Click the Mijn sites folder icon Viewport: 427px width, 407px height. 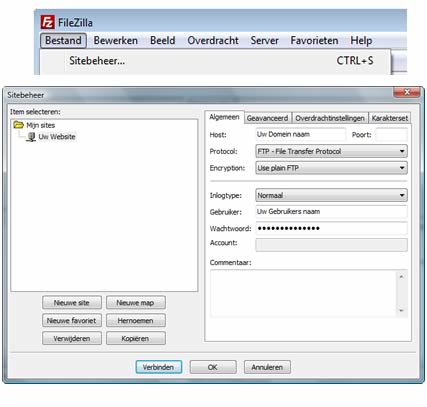[18, 125]
